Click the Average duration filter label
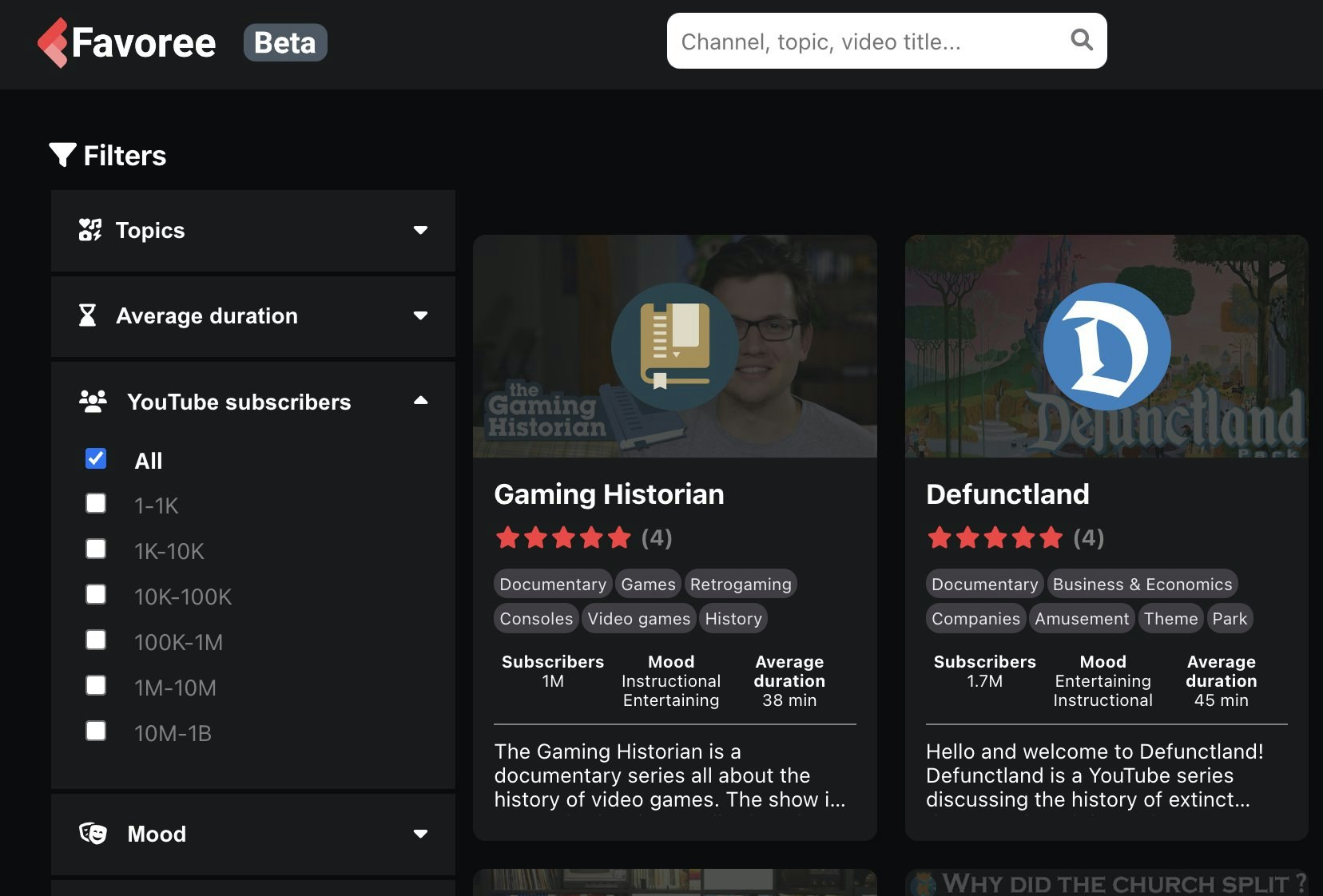Screen dimensions: 1323x896 [207, 315]
